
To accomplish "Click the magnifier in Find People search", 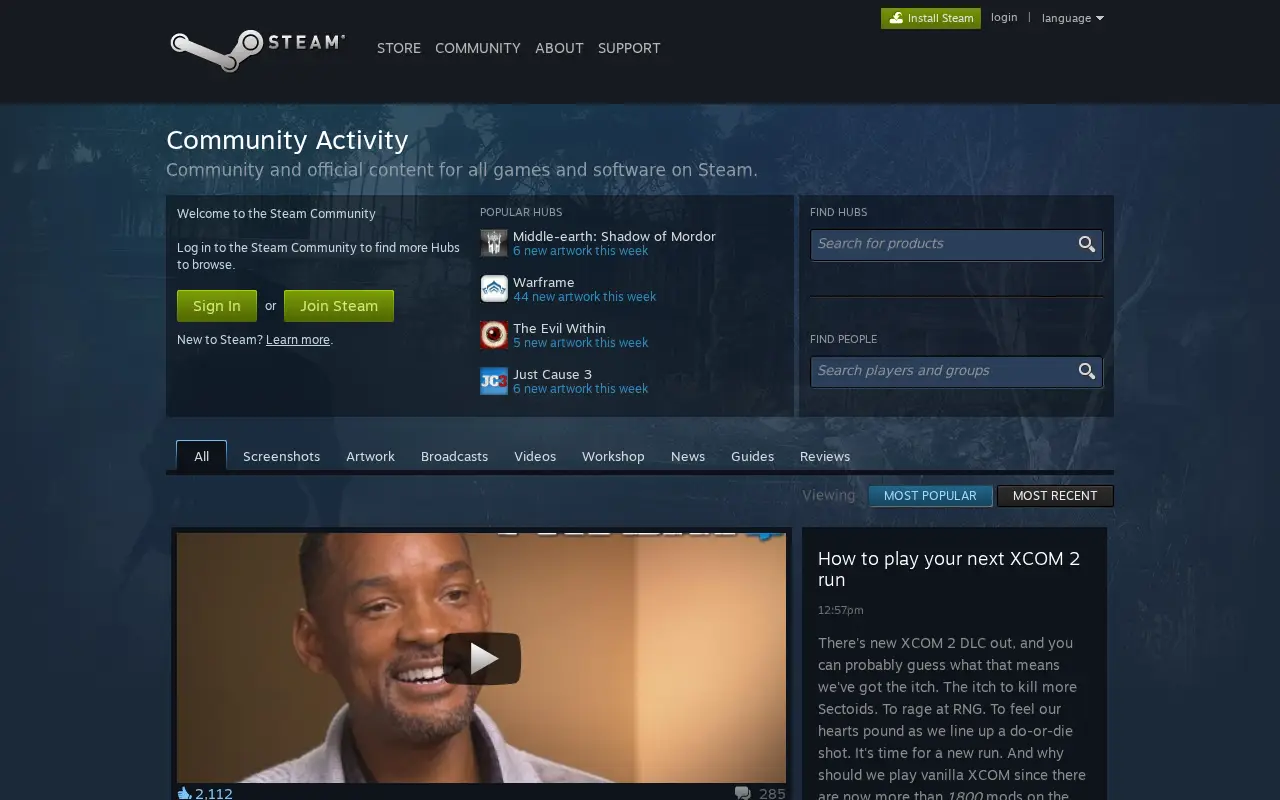I will pos(1087,371).
